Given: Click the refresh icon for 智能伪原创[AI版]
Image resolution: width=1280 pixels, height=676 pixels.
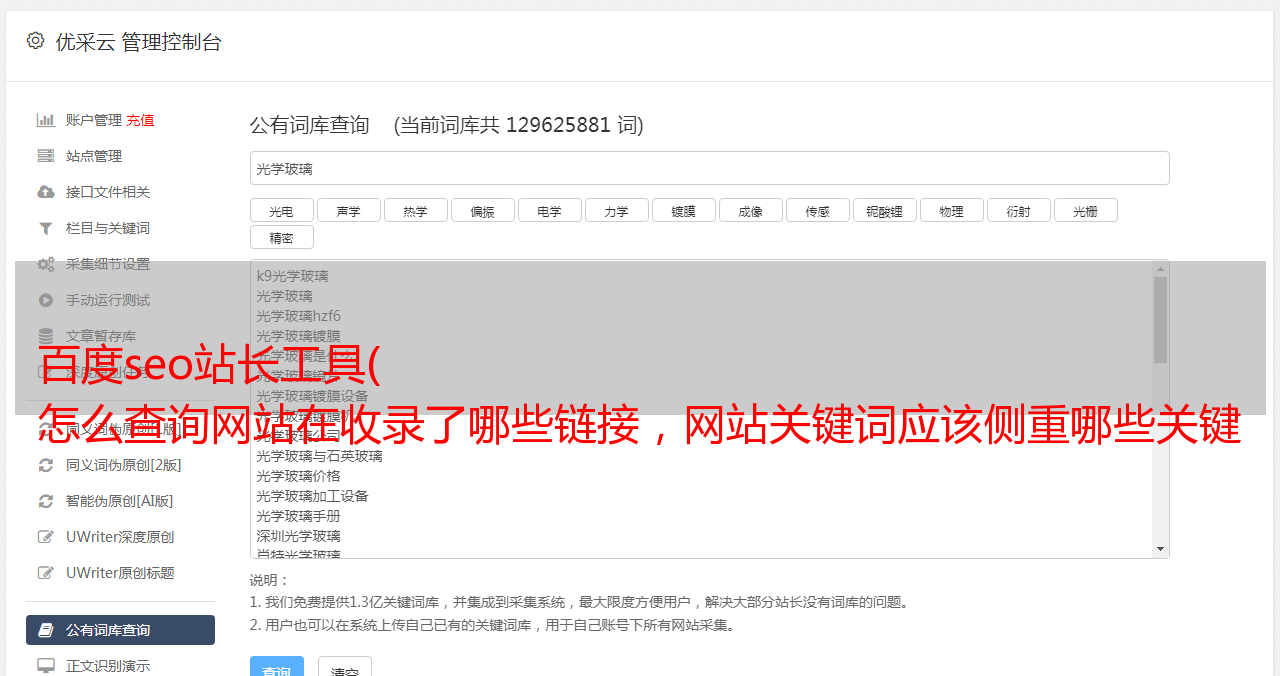Looking at the screenshot, I should [x=46, y=501].
